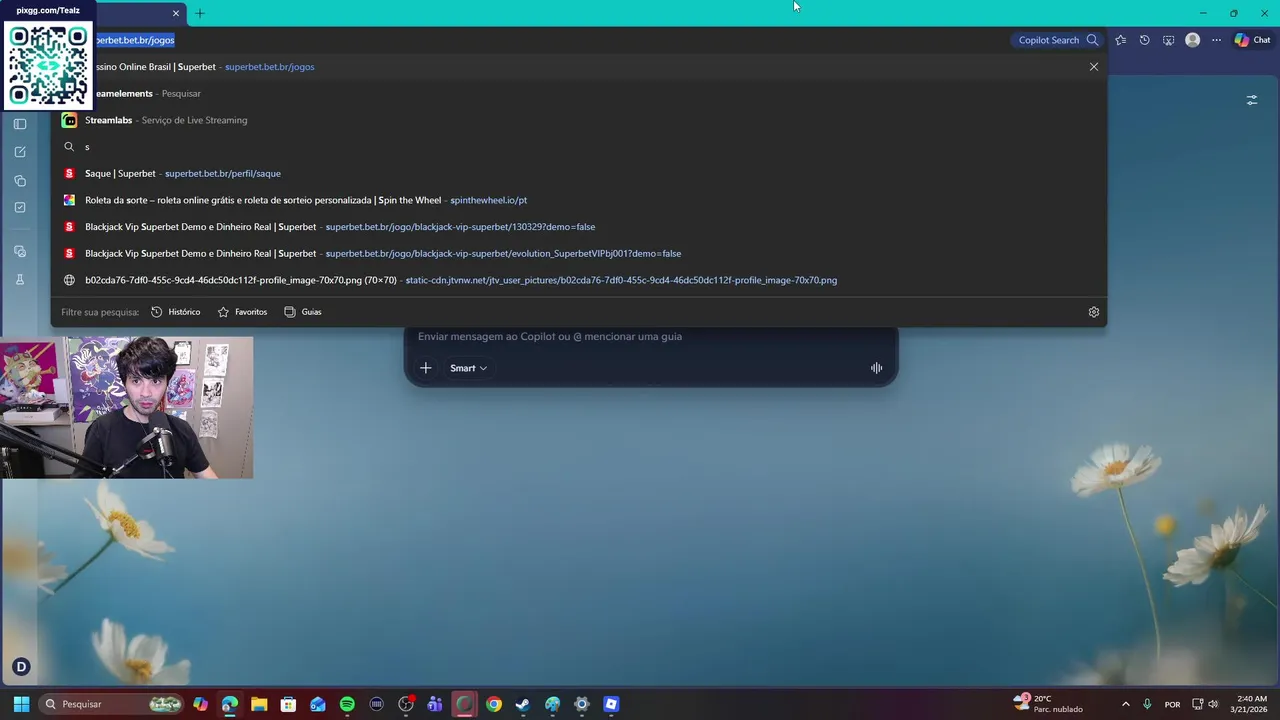The image size is (1280, 720).
Task: Open the weather widget showing 20°C
Action: [x=1048, y=704]
